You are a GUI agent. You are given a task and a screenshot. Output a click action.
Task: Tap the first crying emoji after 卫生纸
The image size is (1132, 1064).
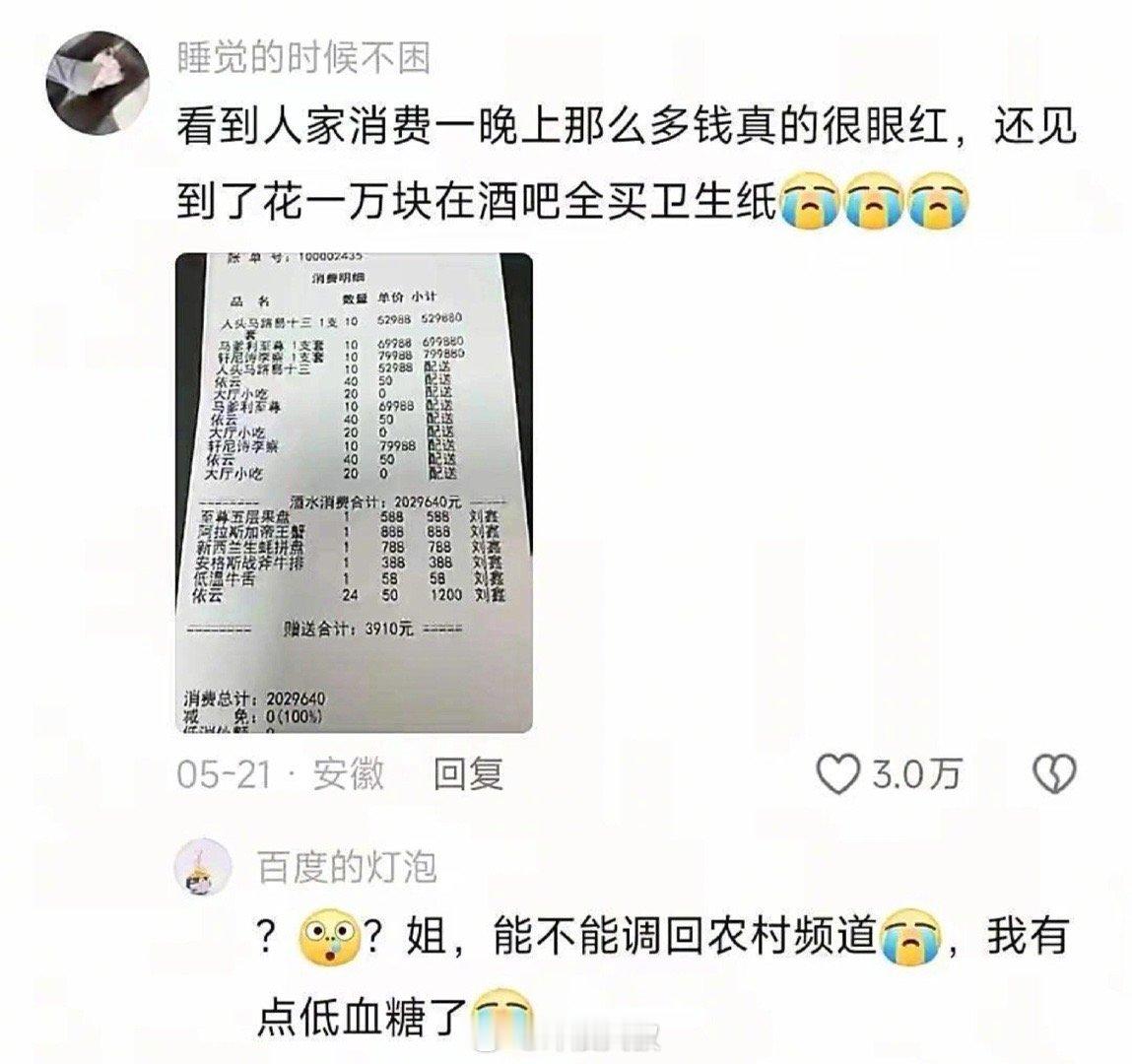coord(811,200)
